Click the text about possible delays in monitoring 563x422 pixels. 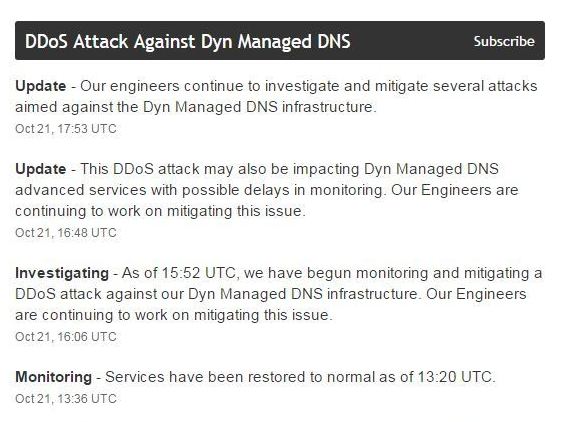267,190
